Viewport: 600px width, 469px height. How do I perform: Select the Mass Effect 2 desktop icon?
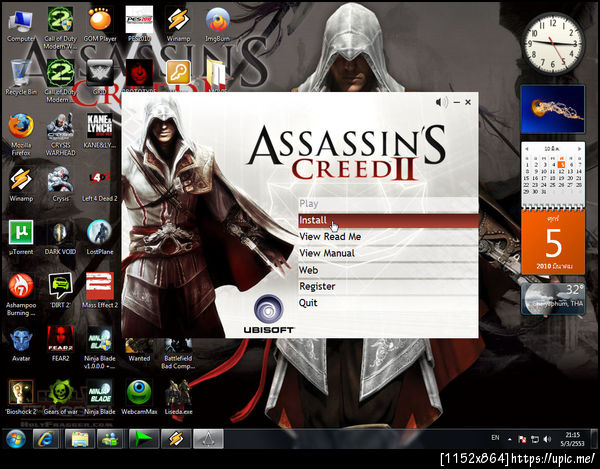point(99,291)
